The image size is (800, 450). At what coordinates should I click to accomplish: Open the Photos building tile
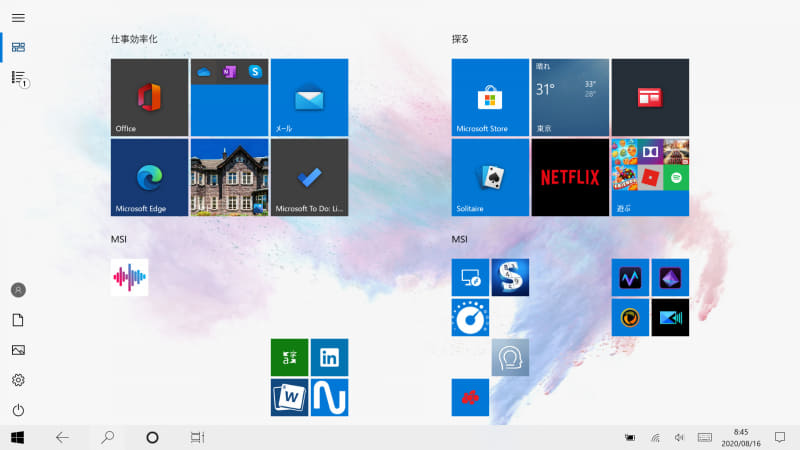pyautogui.click(x=230, y=177)
